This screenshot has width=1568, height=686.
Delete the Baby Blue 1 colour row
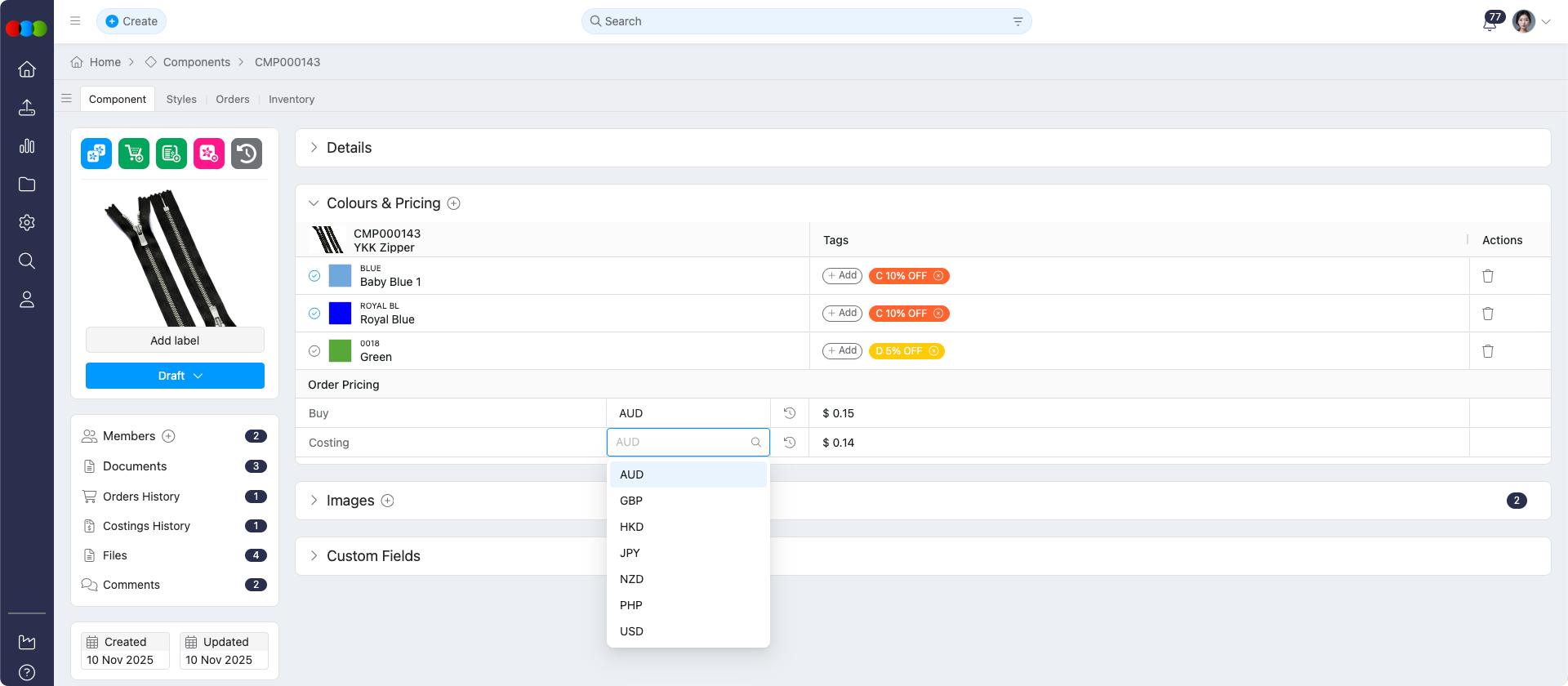[x=1488, y=276]
